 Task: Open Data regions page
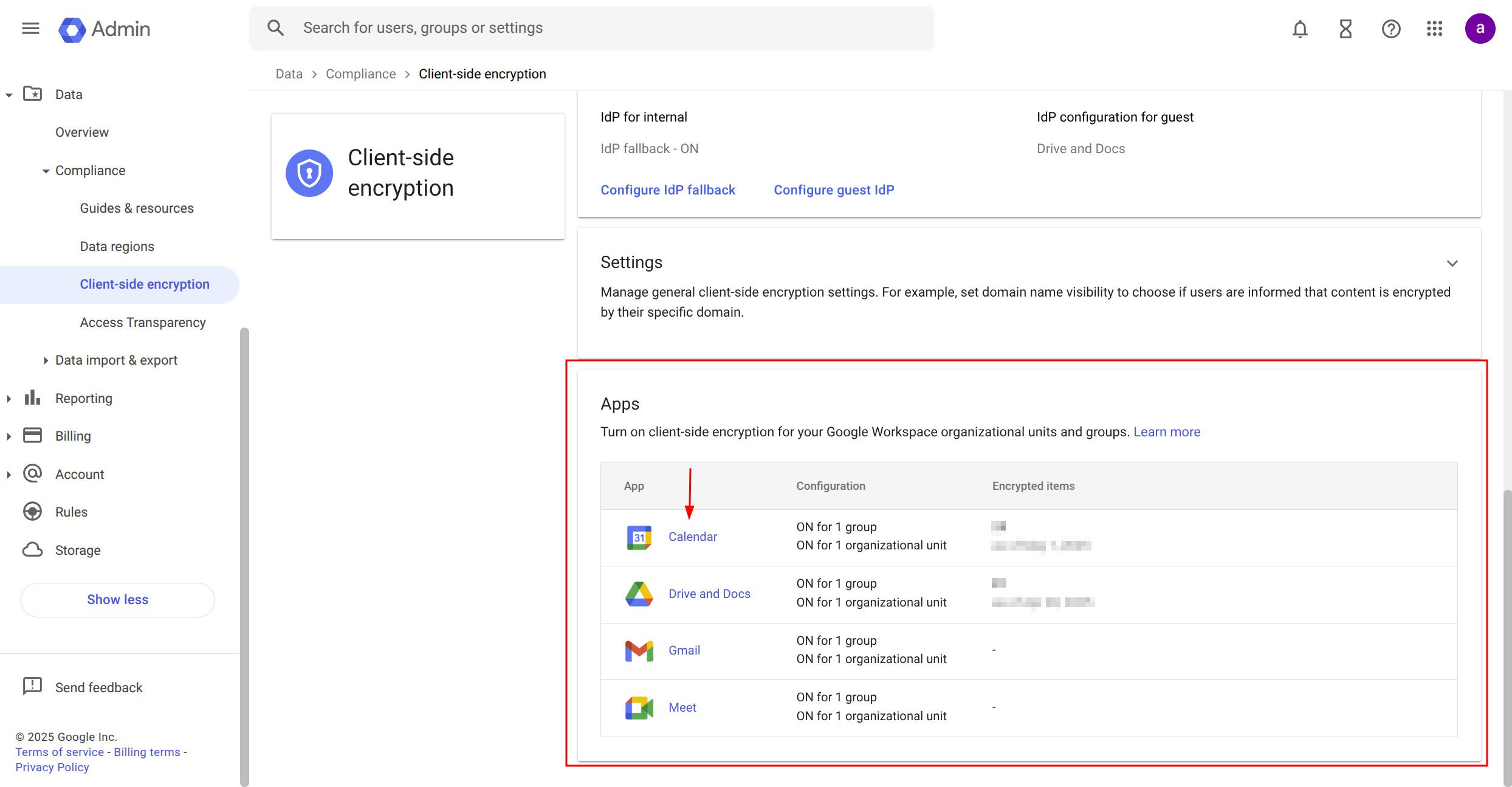pyautogui.click(x=117, y=246)
